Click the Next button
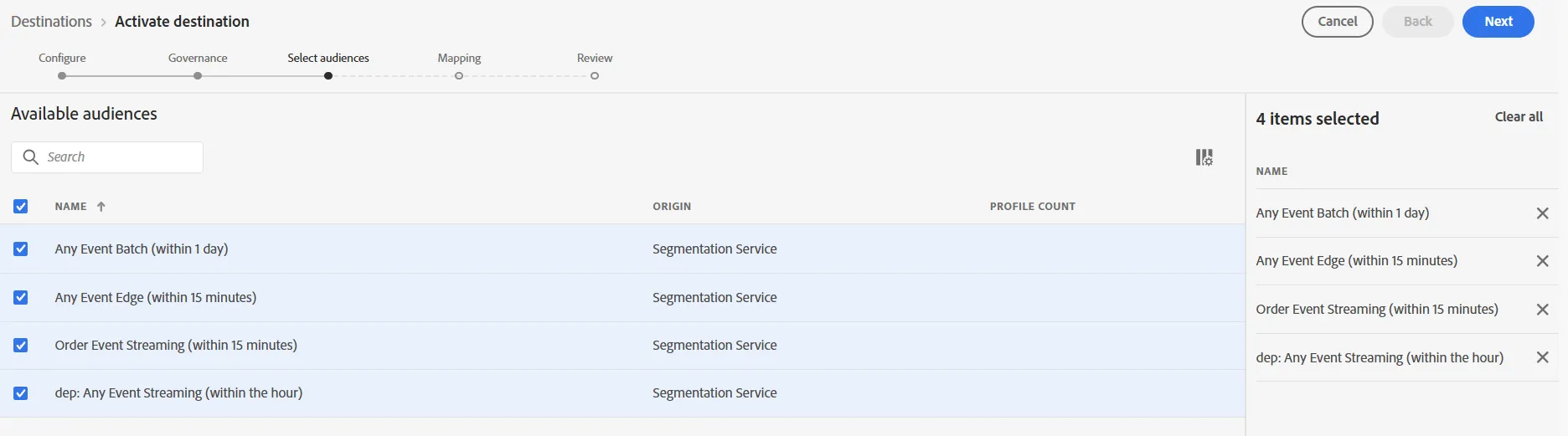Image resolution: width=1568 pixels, height=436 pixels. point(1498,22)
